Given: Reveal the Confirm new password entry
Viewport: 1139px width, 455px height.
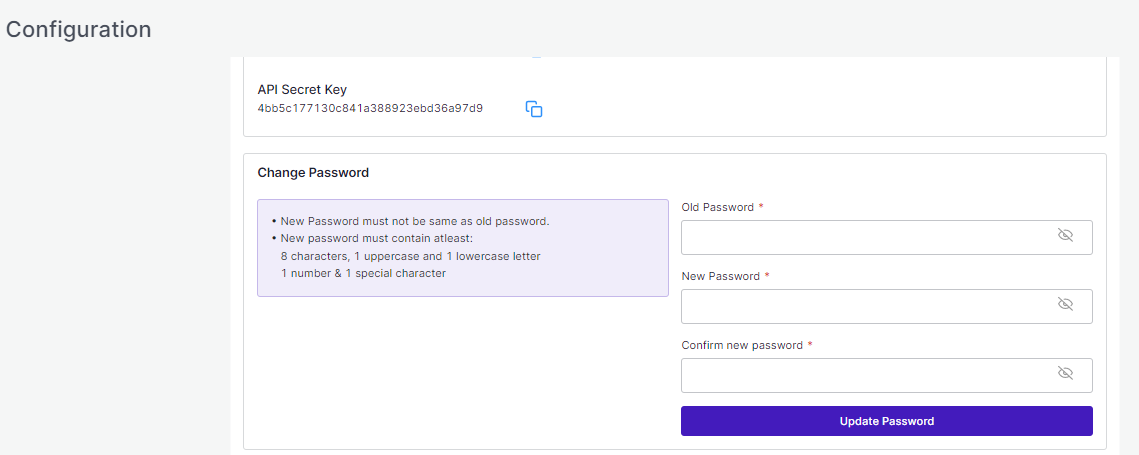Looking at the screenshot, I should (1065, 374).
